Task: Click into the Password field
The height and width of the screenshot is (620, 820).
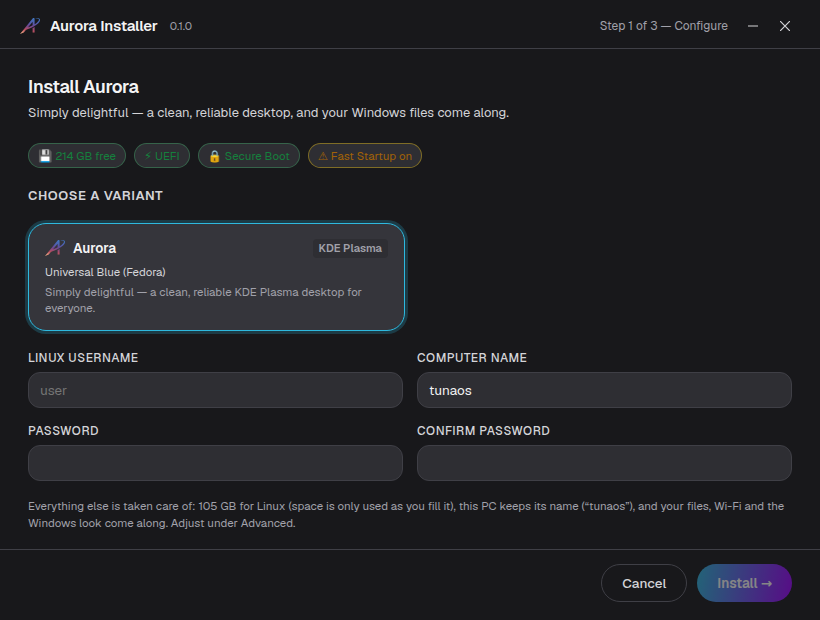Action: [x=215, y=463]
